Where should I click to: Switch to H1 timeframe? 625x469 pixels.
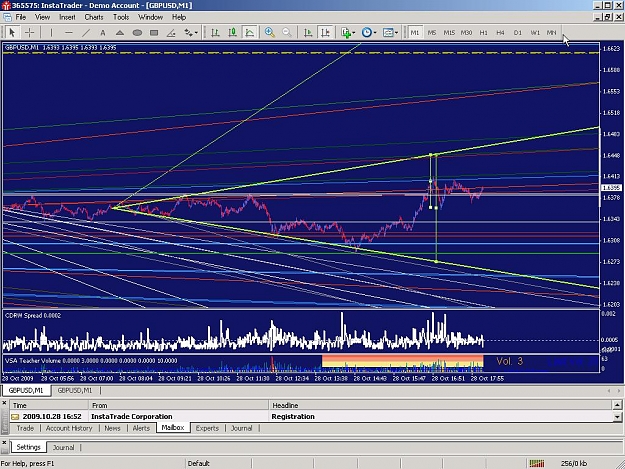tap(483, 32)
